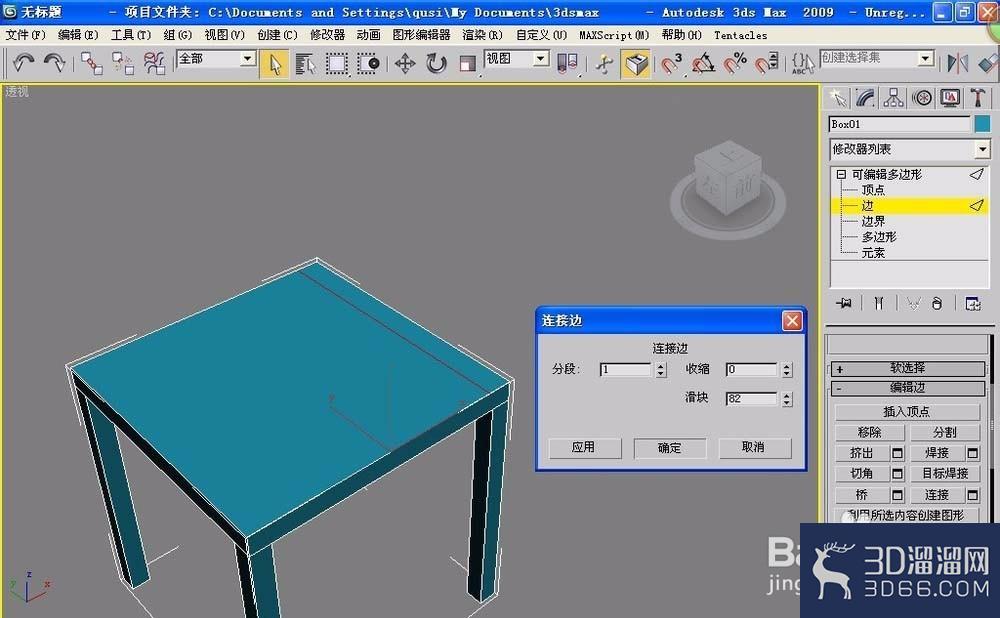This screenshot has height=618, width=1000.
Task: Select the Scale tool
Action: tap(467, 64)
